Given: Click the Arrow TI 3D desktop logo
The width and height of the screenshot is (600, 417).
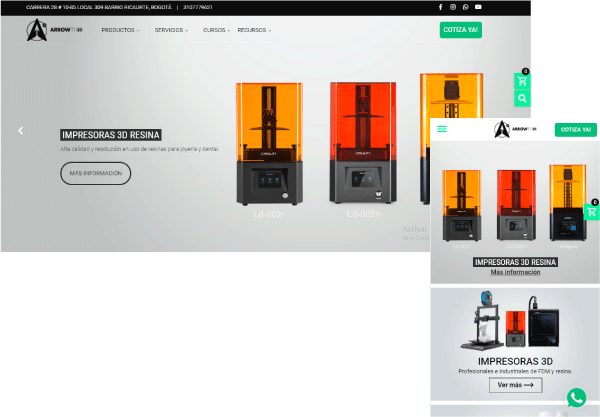Looking at the screenshot, I should click(x=55, y=30).
